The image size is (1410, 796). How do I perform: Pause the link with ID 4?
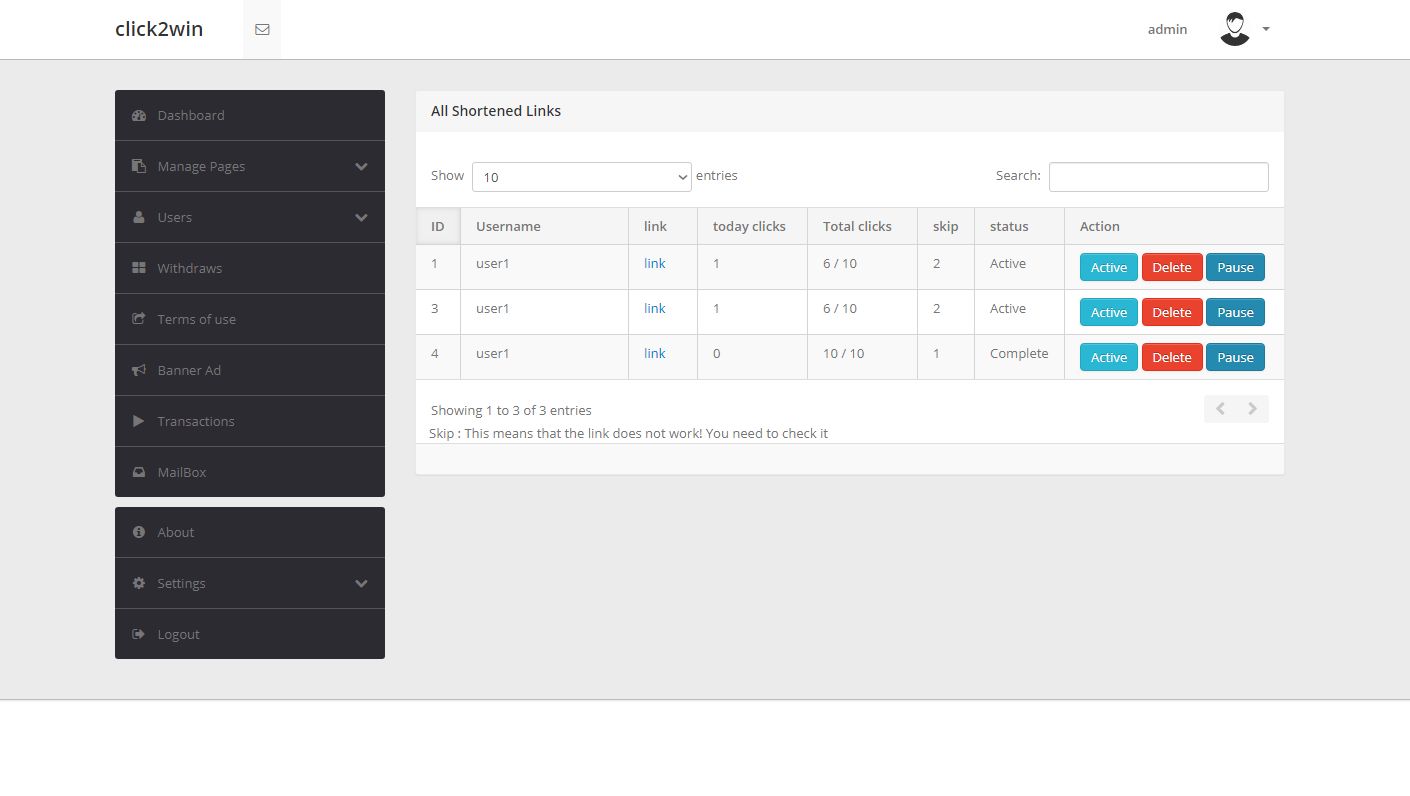pos(1235,357)
